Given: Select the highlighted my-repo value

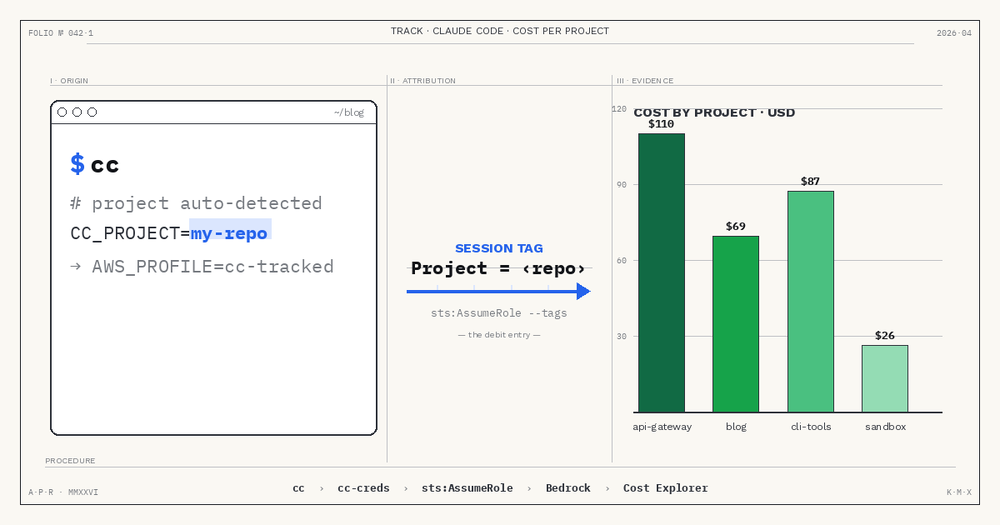Looking at the screenshot, I should (230, 233).
